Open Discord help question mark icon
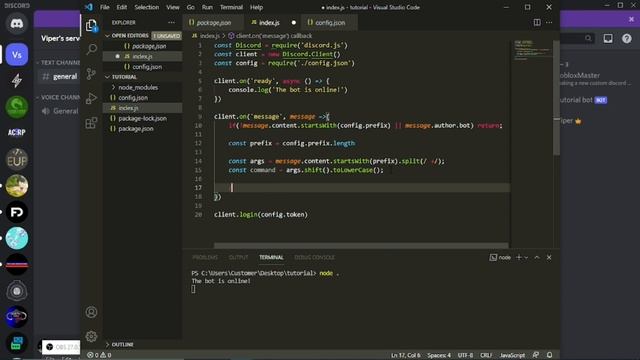The width and height of the screenshot is (640, 360). point(627,38)
